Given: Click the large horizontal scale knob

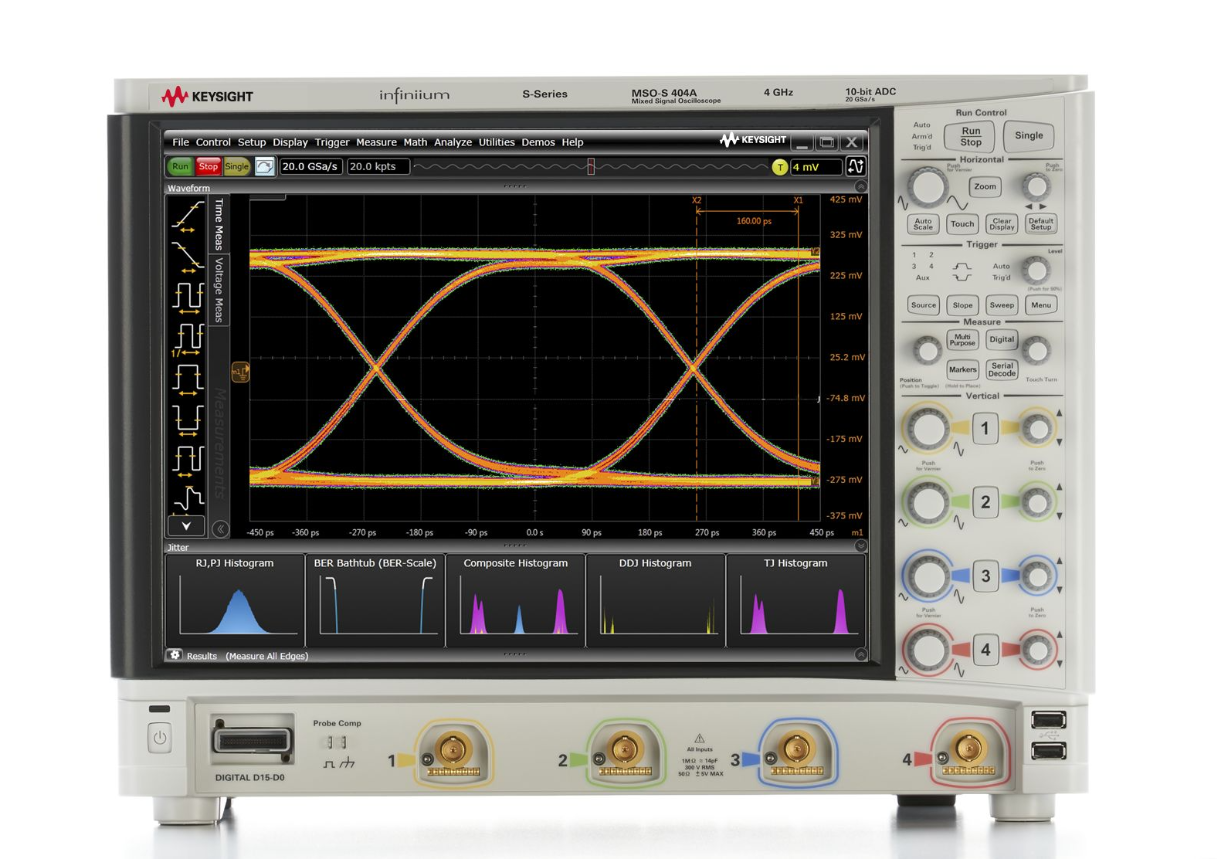Looking at the screenshot, I should pos(927,186).
